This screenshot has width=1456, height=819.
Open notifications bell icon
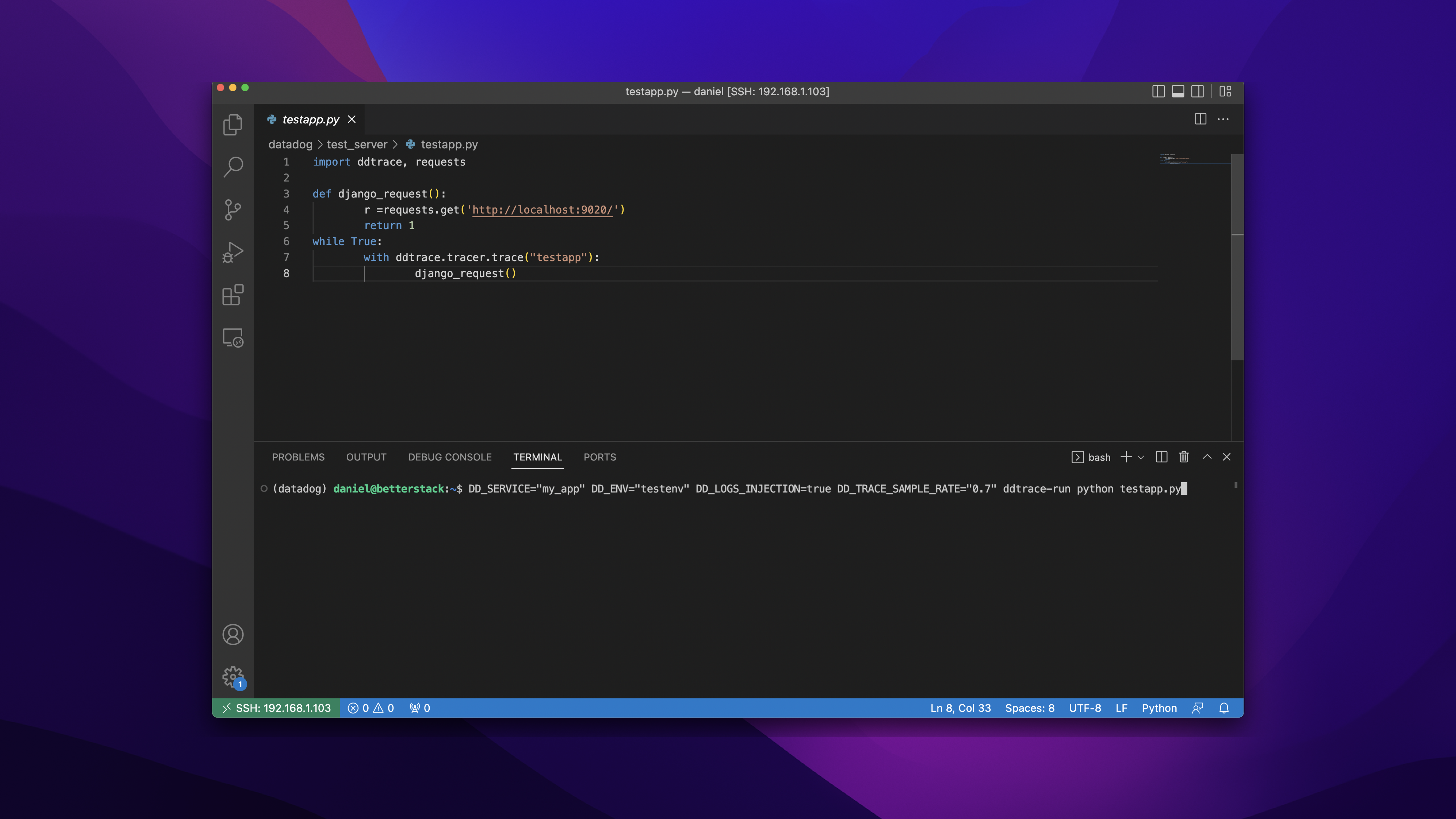pyautogui.click(x=1224, y=708)
